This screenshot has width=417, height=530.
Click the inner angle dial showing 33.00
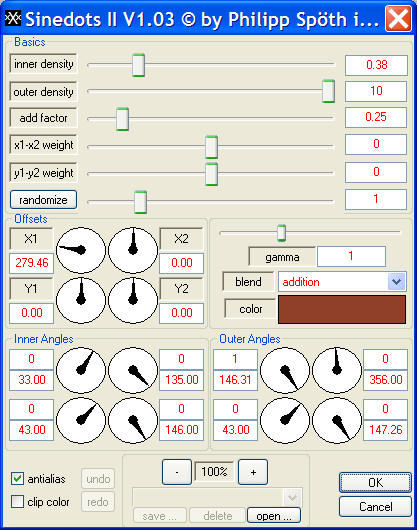coord(81,370)
